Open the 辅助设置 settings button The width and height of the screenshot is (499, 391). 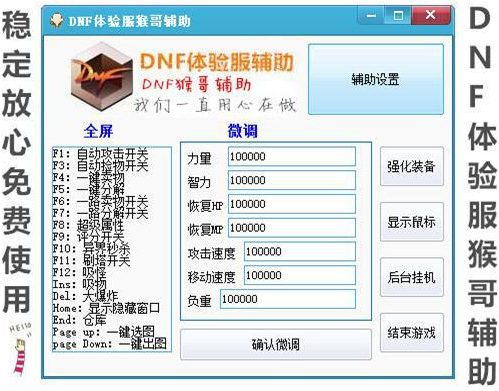376,79
